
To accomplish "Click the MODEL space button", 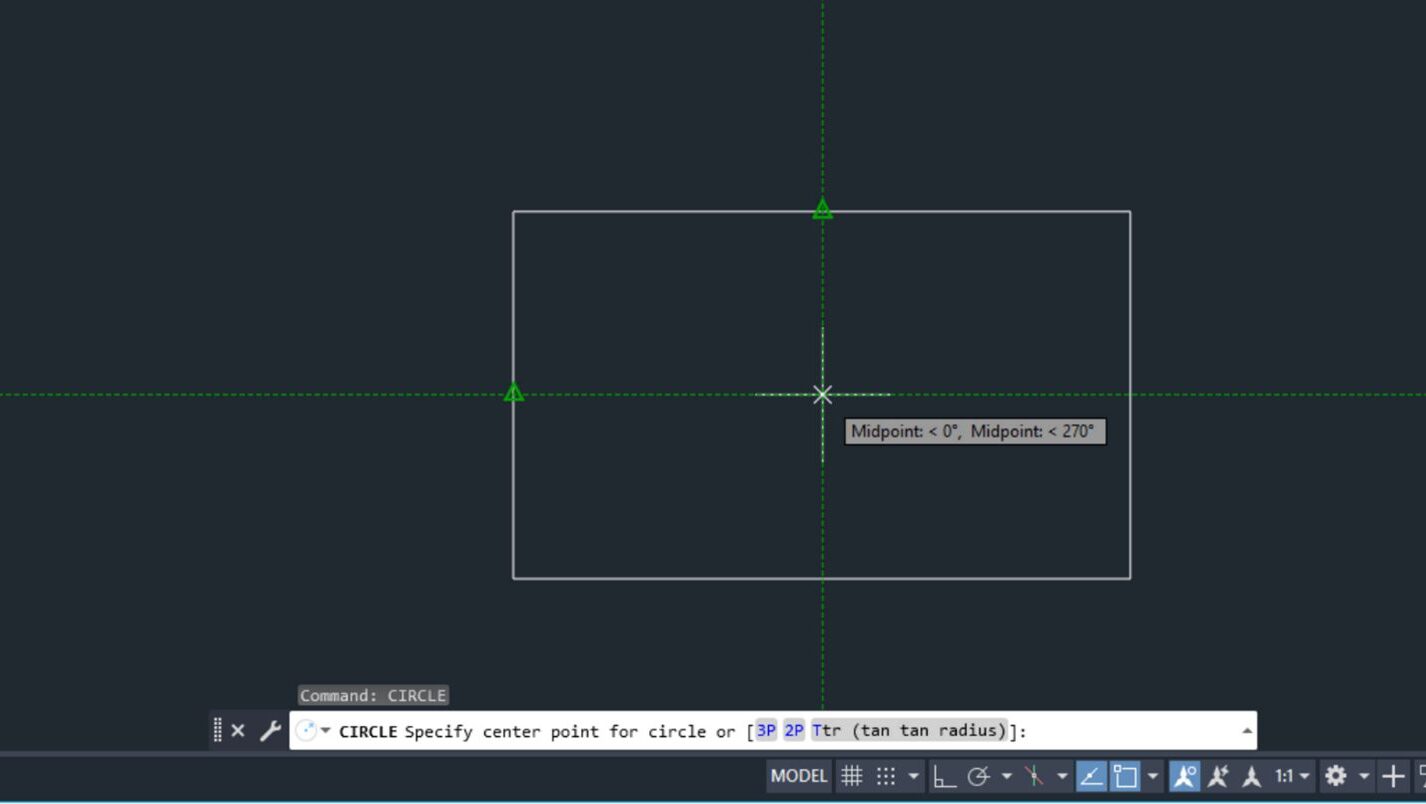I will 797,775.
